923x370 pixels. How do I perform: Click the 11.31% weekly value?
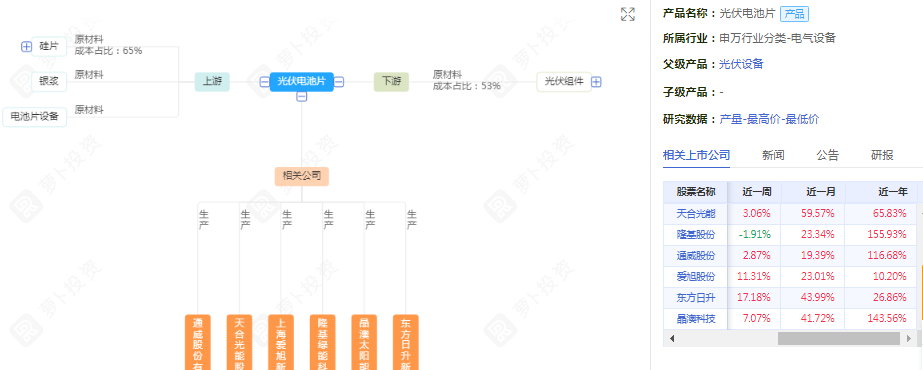click(x=755, y=276)
